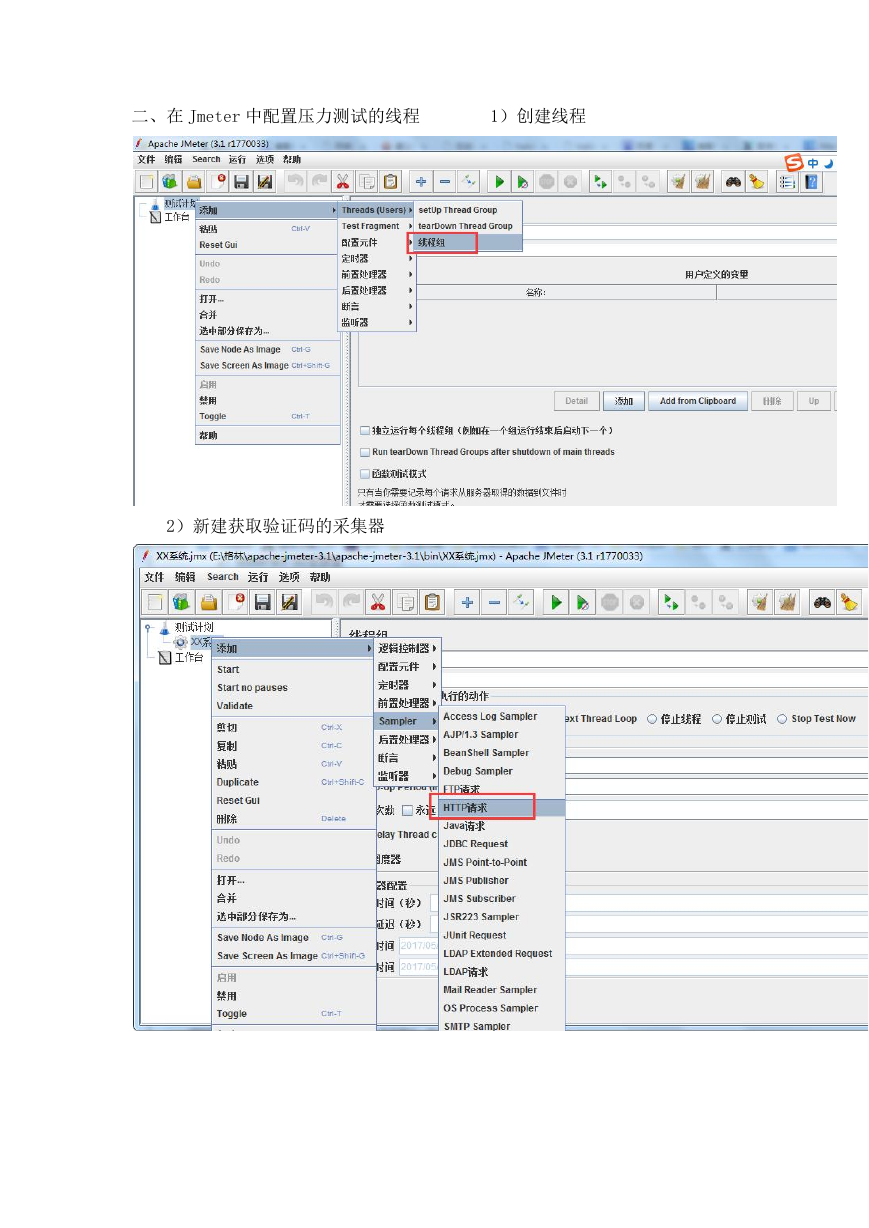Screen dimensions: 869x1228
Task: Click Templates icon in upper JMeter toolbar
Action: [x=170, y=181]
